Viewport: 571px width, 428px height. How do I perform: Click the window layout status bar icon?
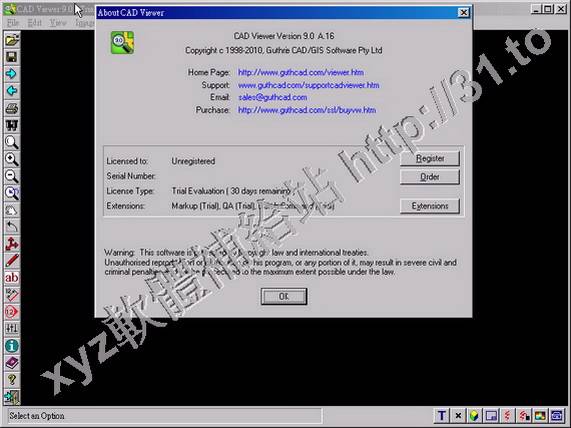[x=491, y=416]
